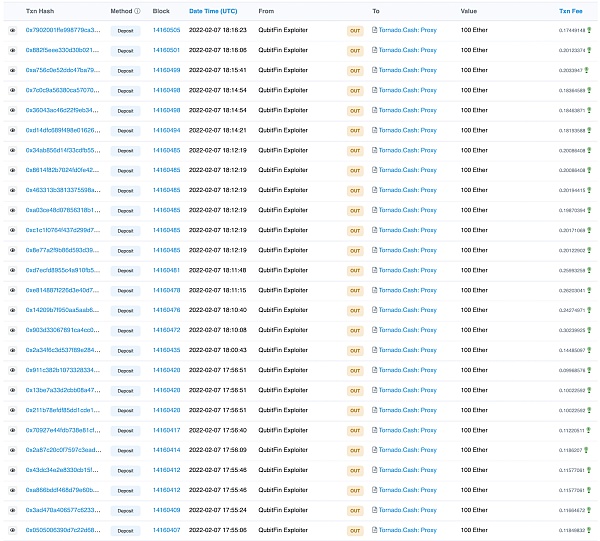Click the eye icon beside transaction 0xd14dfc

13,130
